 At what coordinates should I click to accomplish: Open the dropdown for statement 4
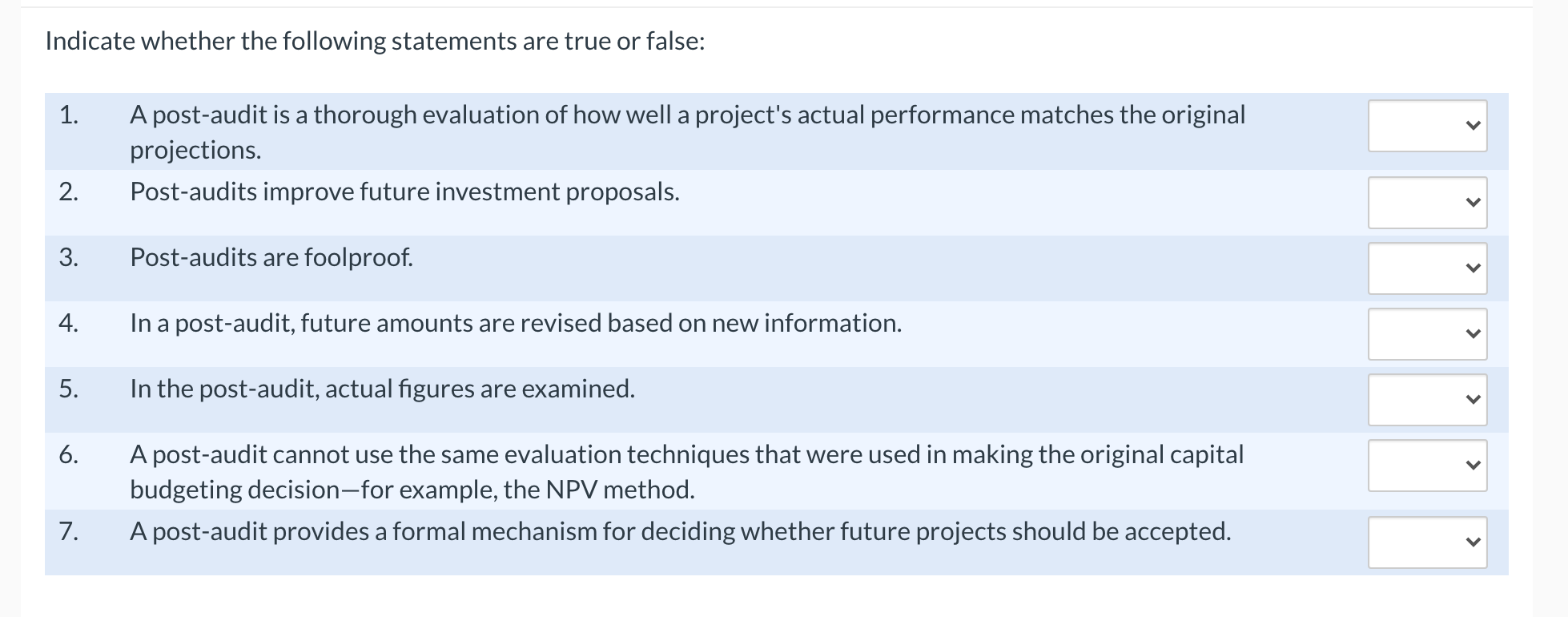[x=1426, y=333]
